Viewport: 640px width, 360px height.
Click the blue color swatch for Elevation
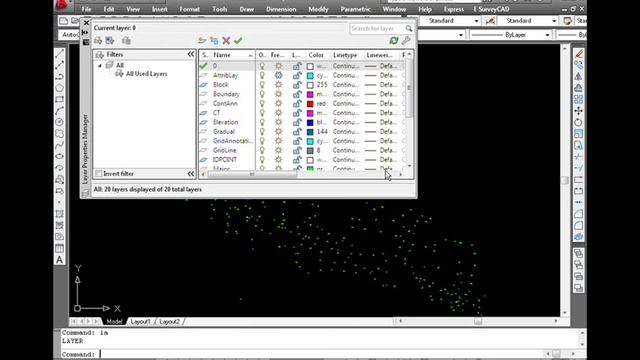(x=310, y=122)
